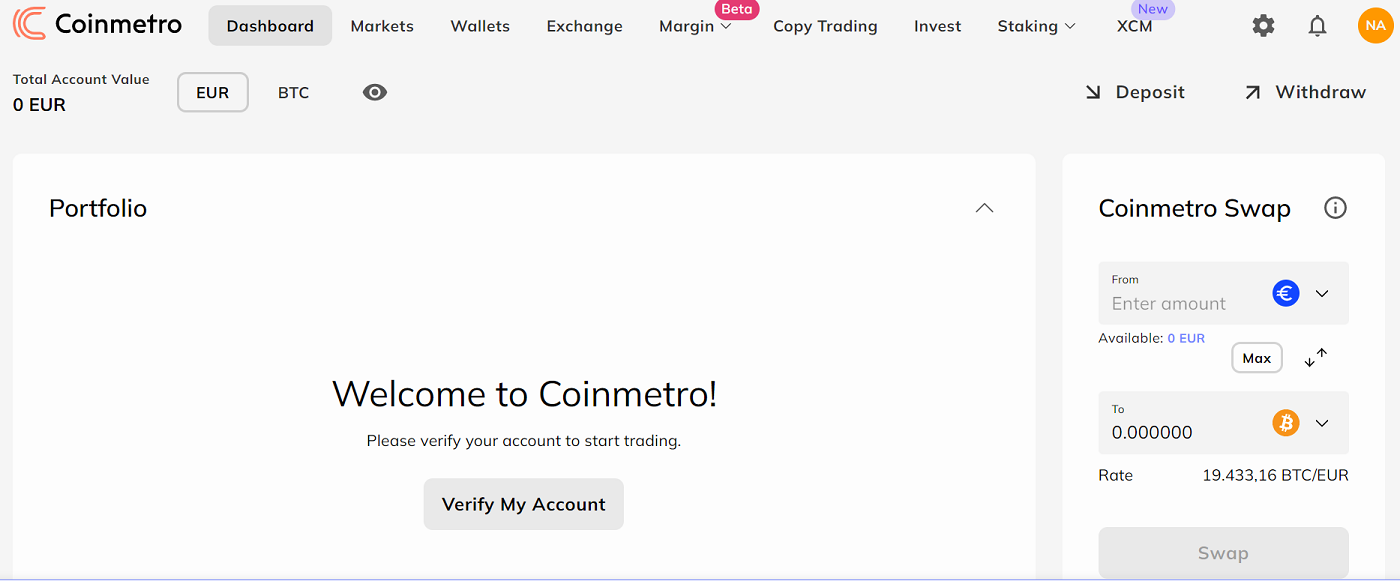Open the notifications bell
The height and width of the screenshot is (581, 1400).
coord(1317,25)
